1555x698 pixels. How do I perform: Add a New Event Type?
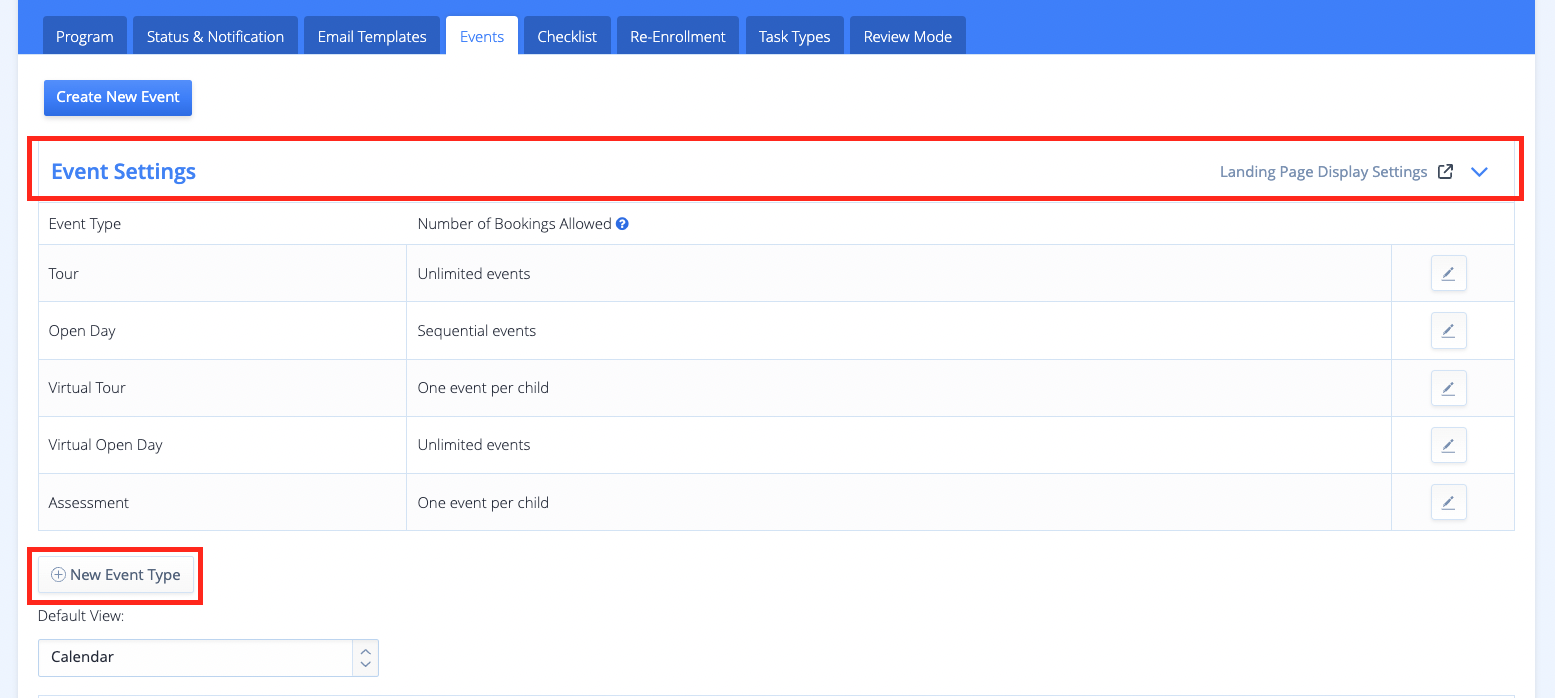pos(116,575)
